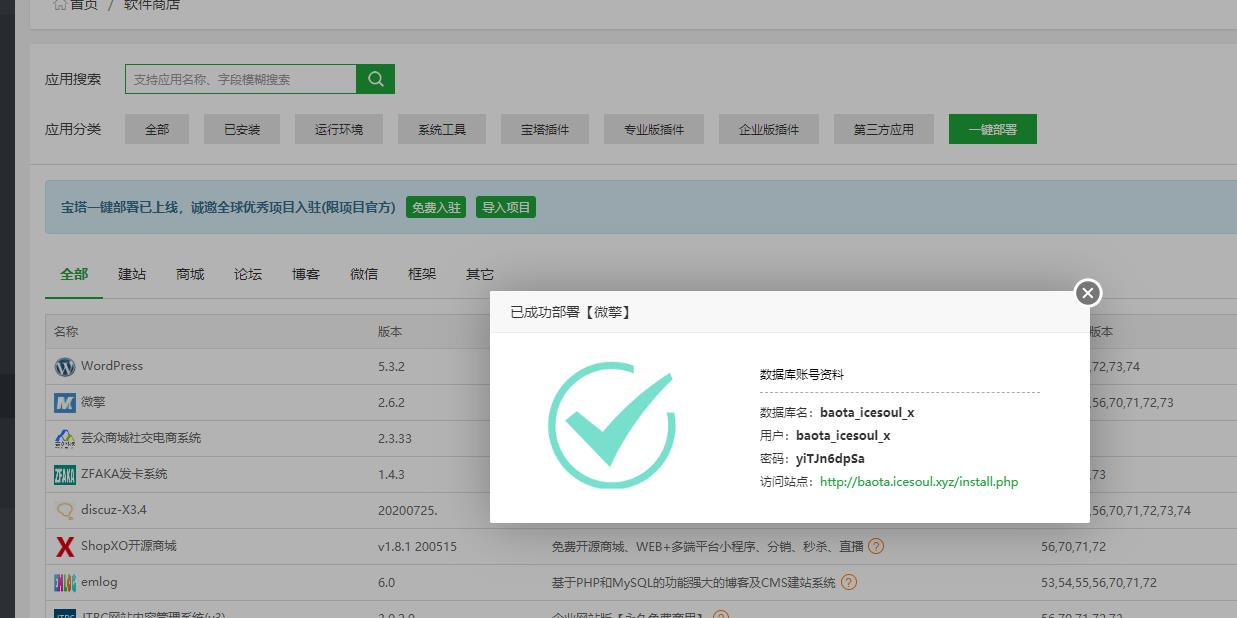Click the 免费入驻 button
The image size is (1237, 618).
pyautogui.click(x=436, y=207)
